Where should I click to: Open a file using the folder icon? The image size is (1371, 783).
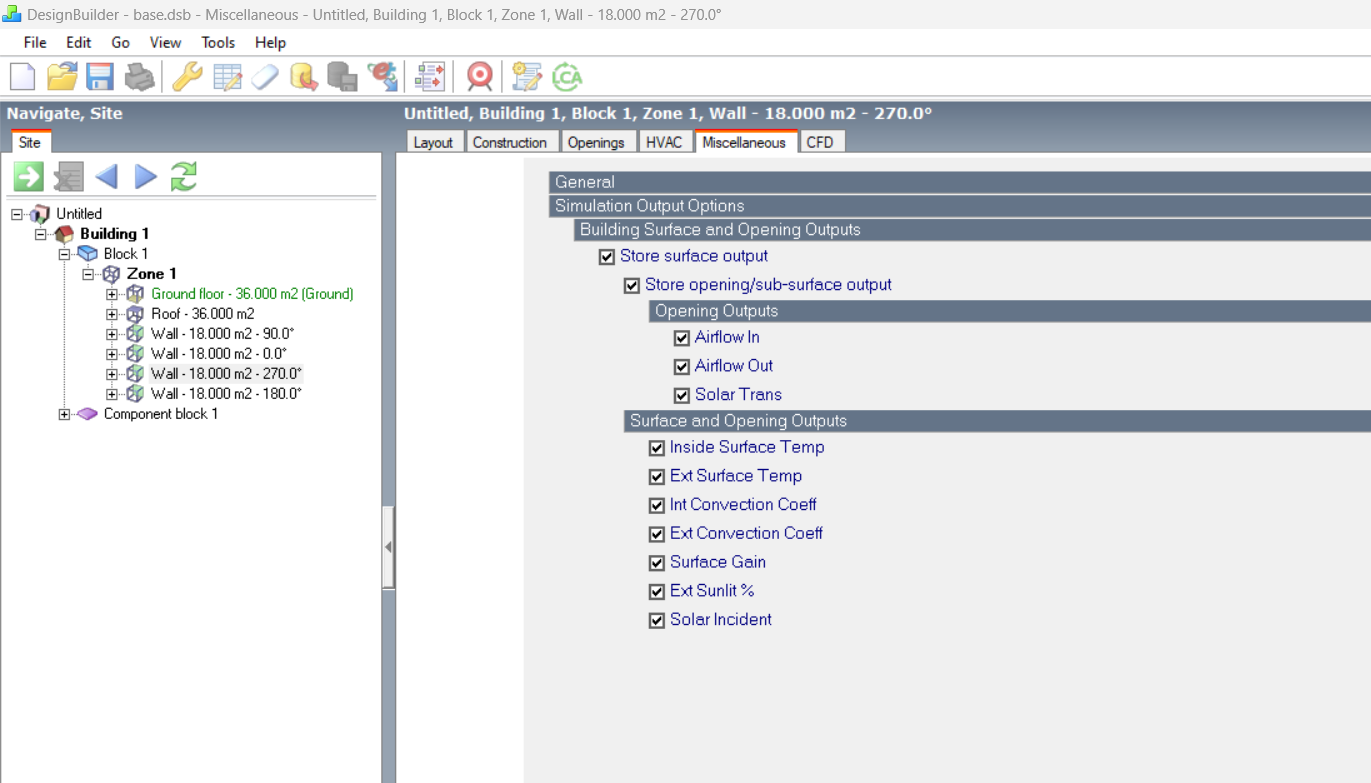tap(62, 76)
